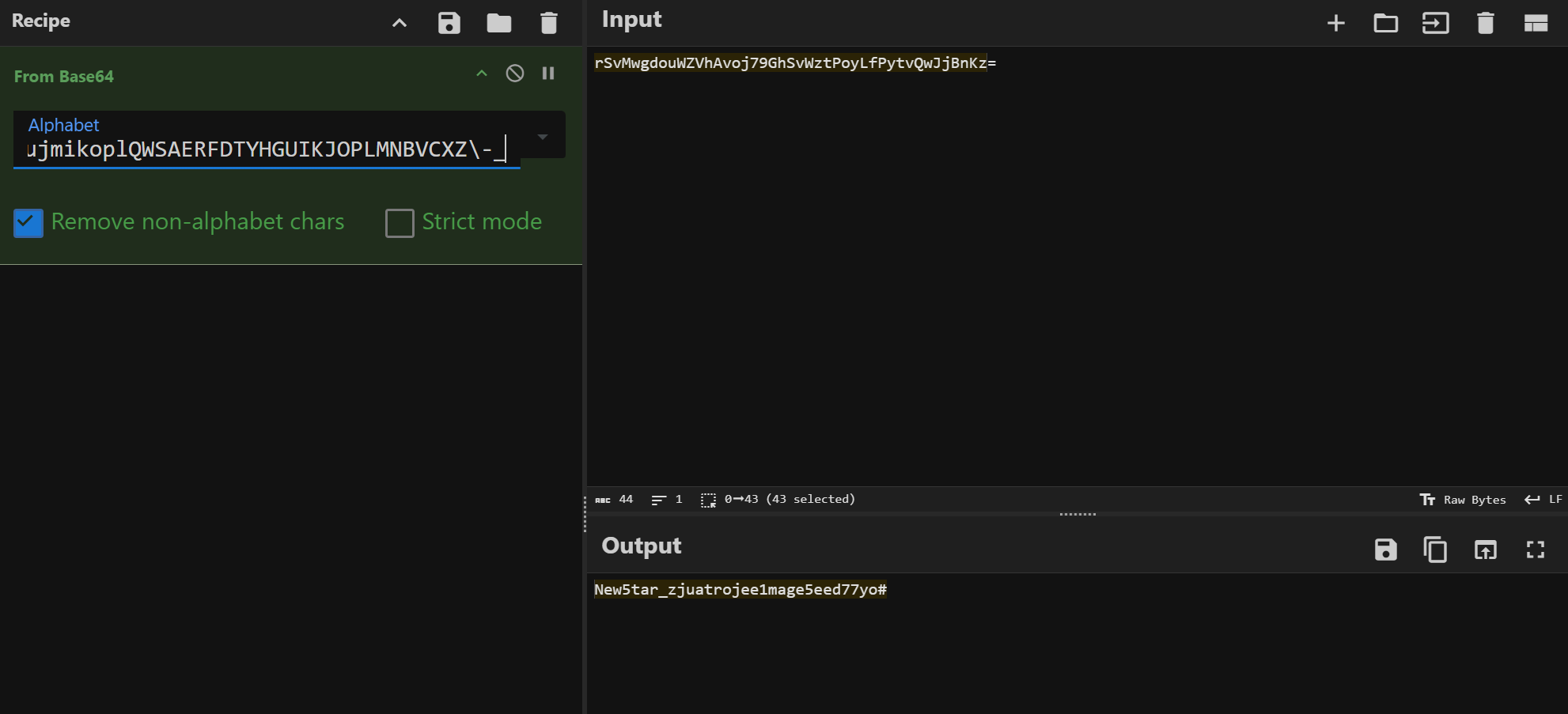Uncheck Remove non-alphabet chars

(28, 223)
